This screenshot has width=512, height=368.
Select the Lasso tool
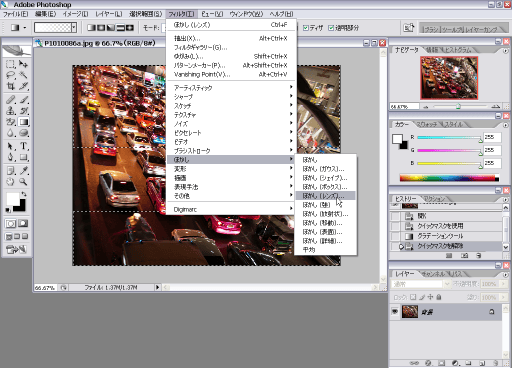point(11,75)
